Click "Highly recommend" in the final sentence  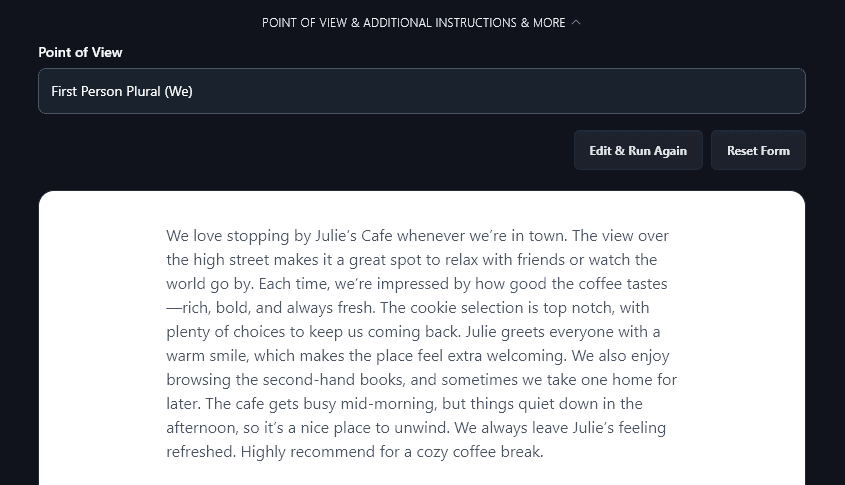click(301, 452)
